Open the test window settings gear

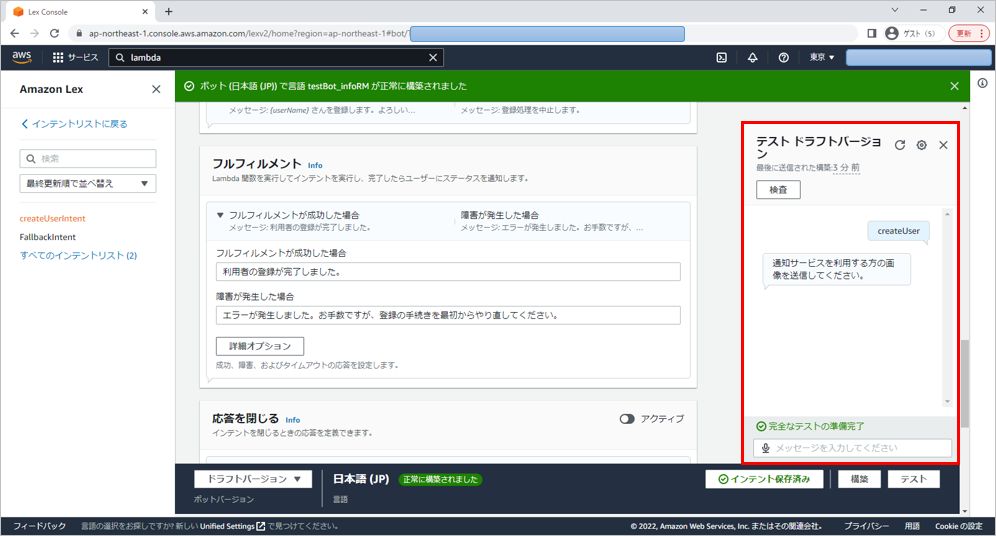(x=922, y=145)
